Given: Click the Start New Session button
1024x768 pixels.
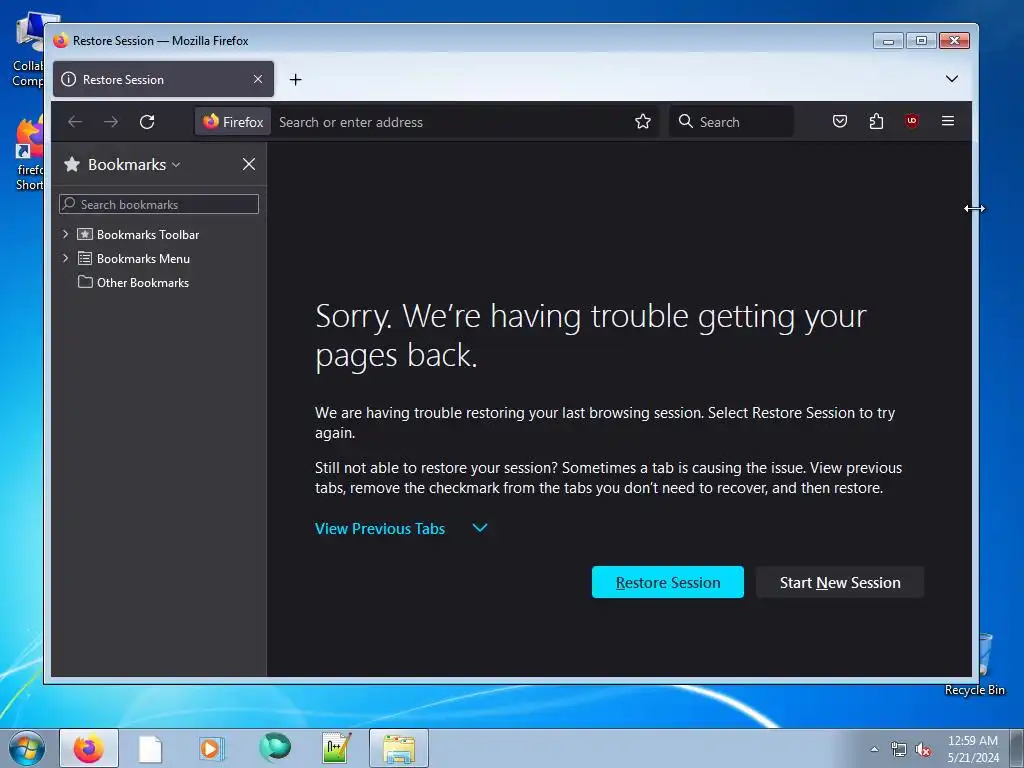Looking at the screenshot, I should click(x=840, y=582).
